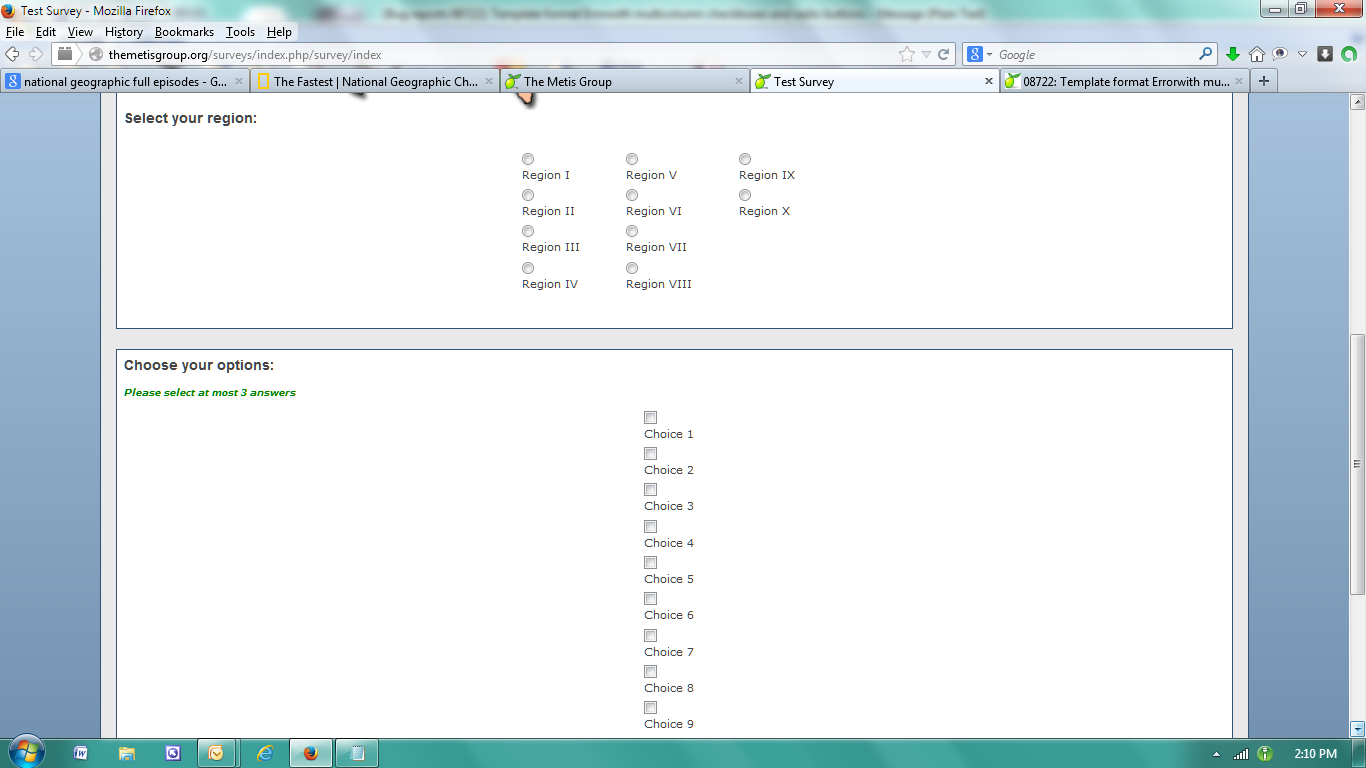Click the green download arrow icon
1366x768 pixels.
[1233, 54]
